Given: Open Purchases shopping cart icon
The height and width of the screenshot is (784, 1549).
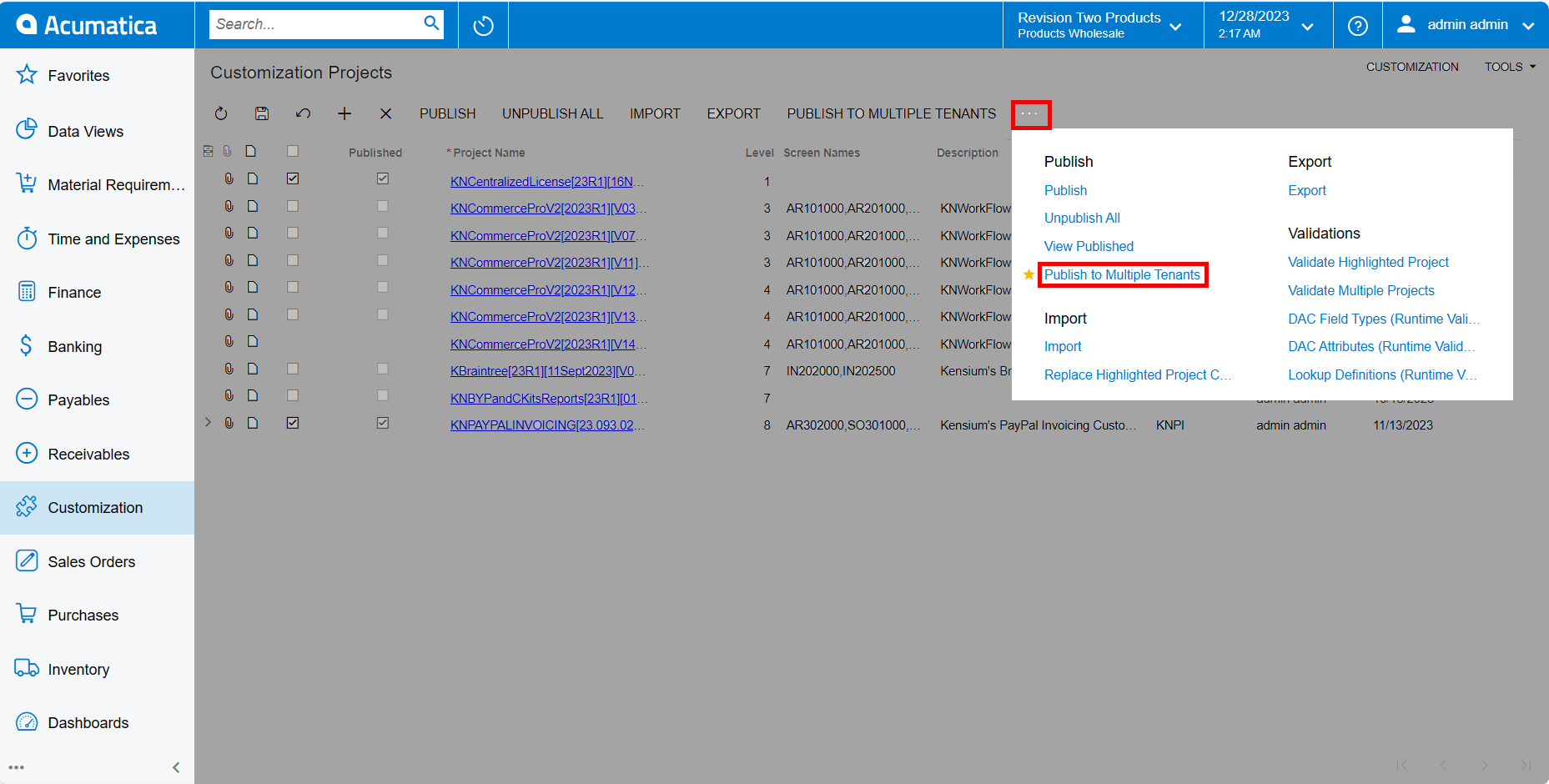Looking at the screenshot, I should [x=27, y=614].
